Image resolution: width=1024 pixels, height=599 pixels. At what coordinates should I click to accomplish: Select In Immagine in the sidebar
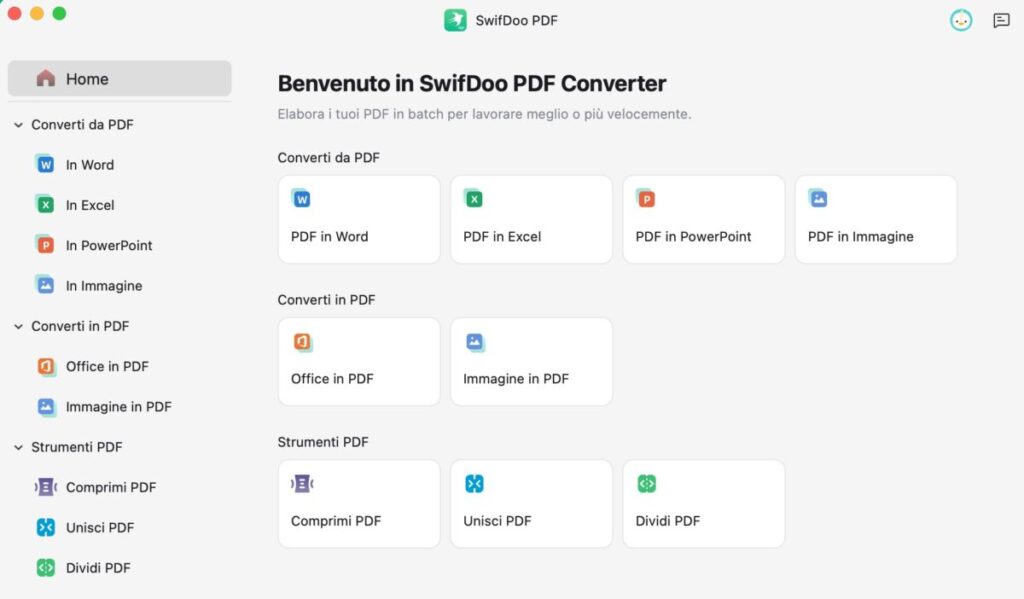click(x=103, y=285)
